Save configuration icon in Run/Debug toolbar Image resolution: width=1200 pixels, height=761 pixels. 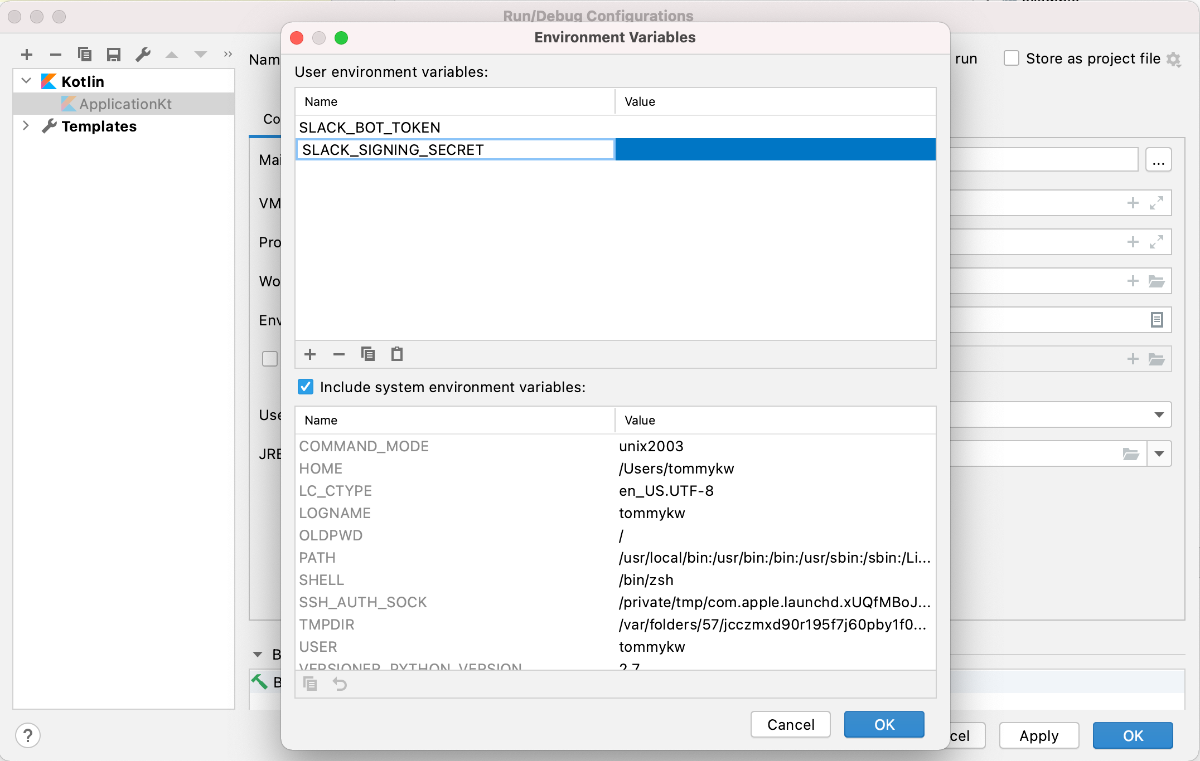coord(114,54)
